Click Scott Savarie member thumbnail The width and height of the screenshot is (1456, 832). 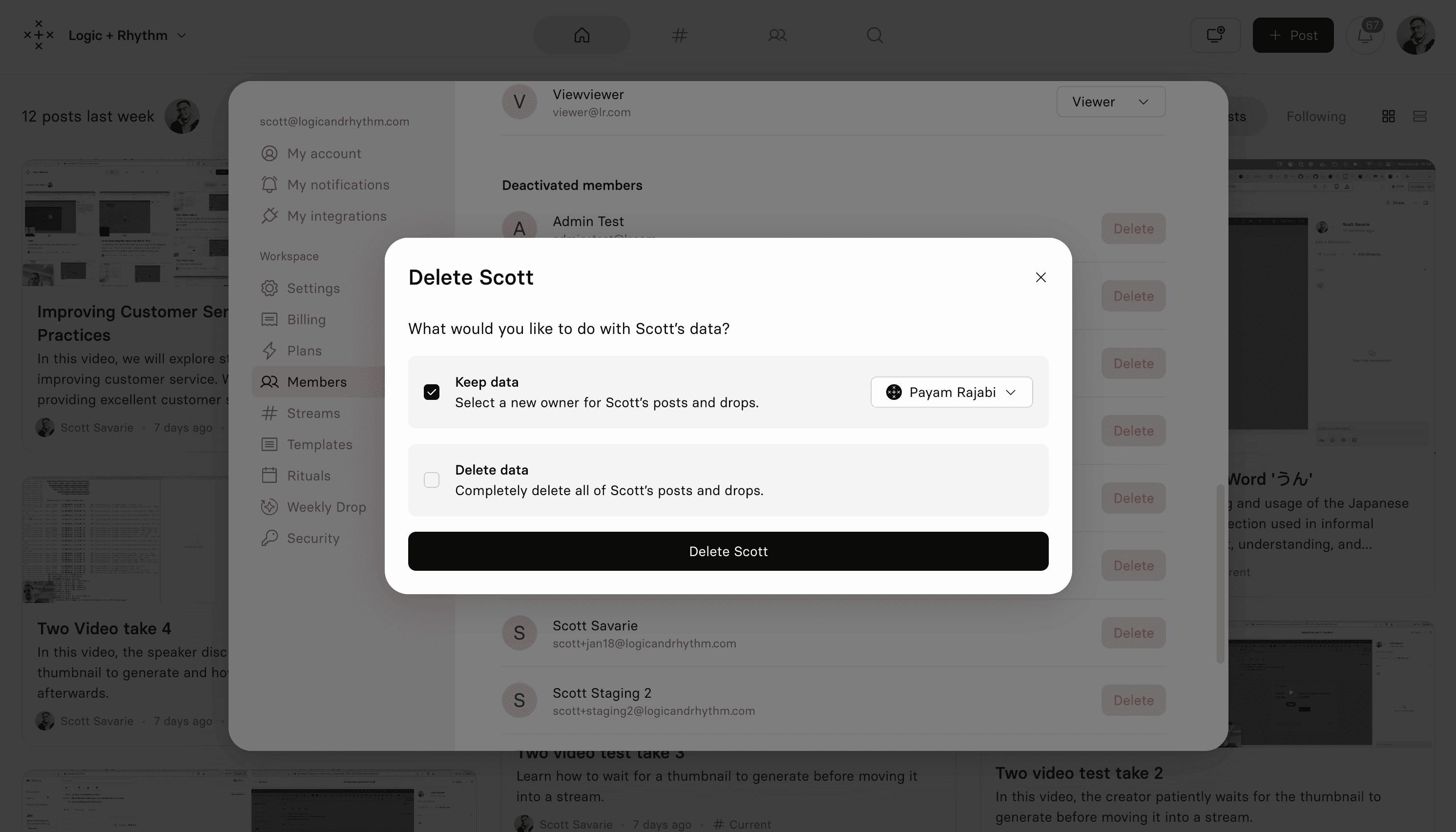[519, 633]
